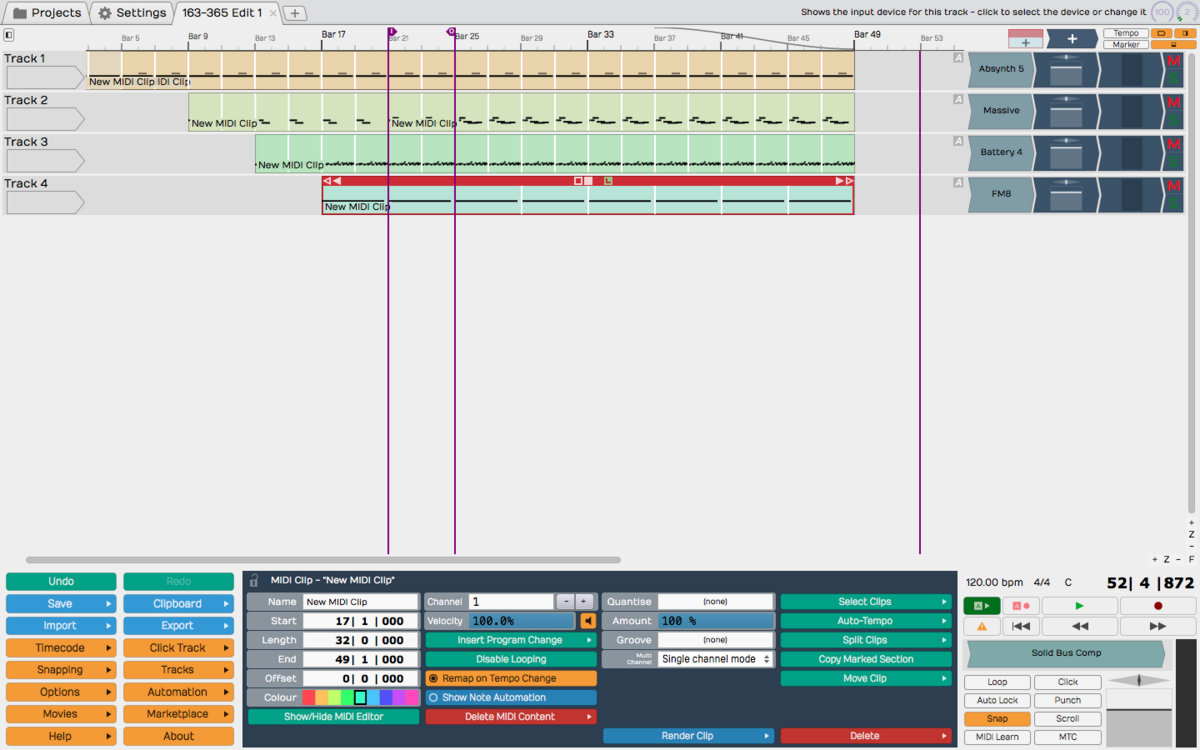
Task: Open the Quantise value dropdown
Action: click(x=715, y=602)
